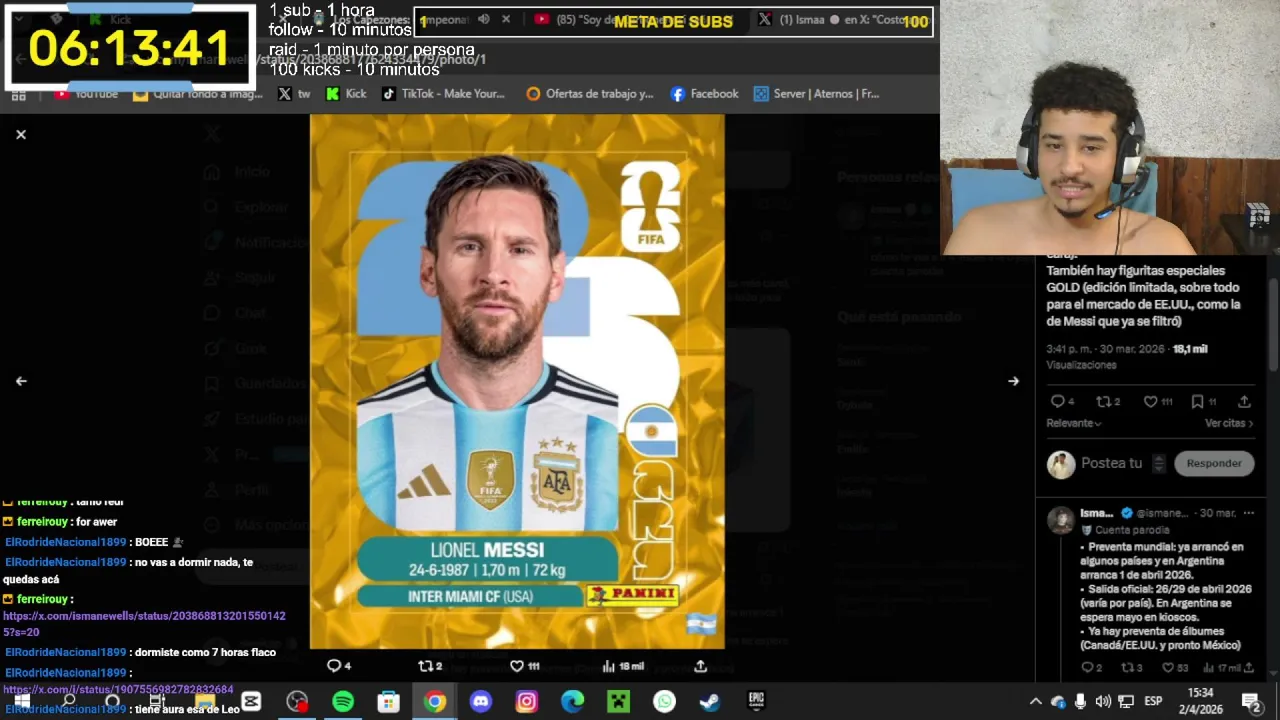Go to the next photo arrow
This screenshot has width=1280, height=720.
[x=1013, y=381]
